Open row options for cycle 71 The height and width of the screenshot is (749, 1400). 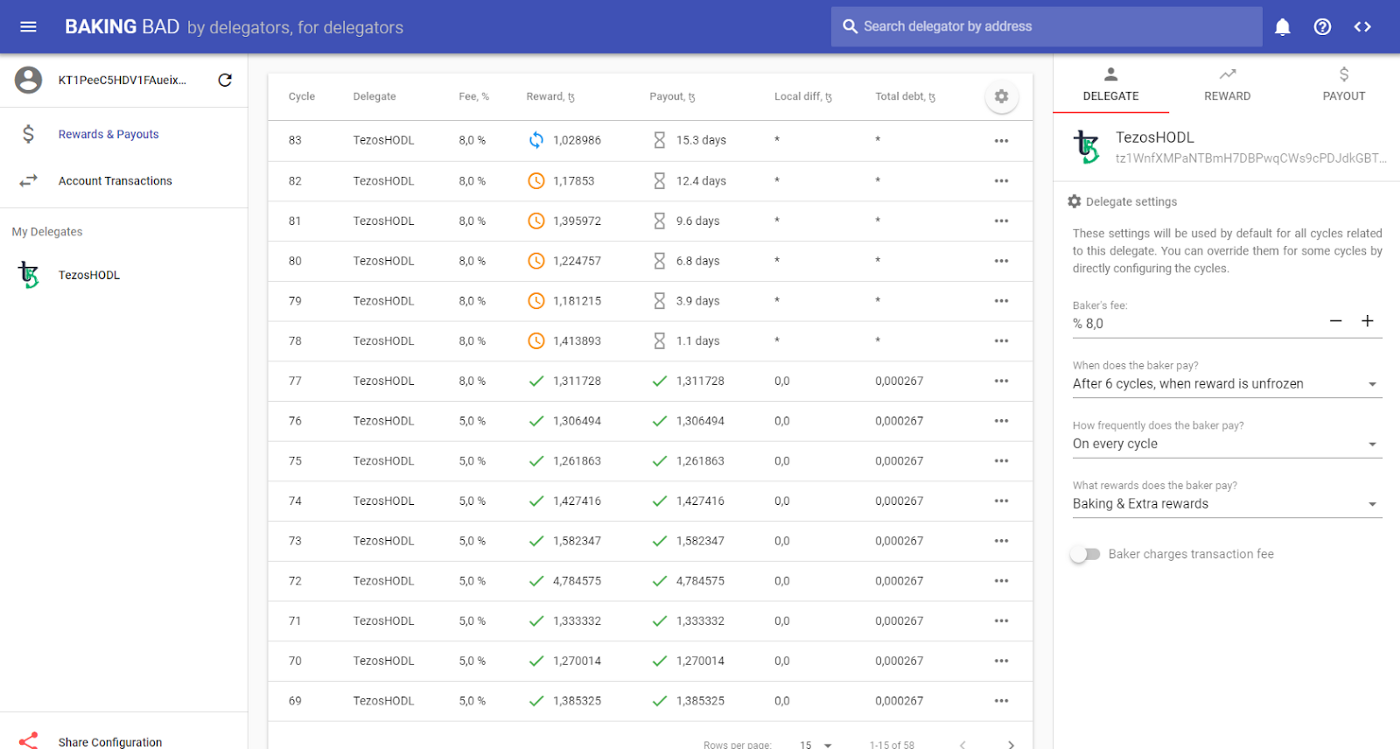[x=1001, y=621]
